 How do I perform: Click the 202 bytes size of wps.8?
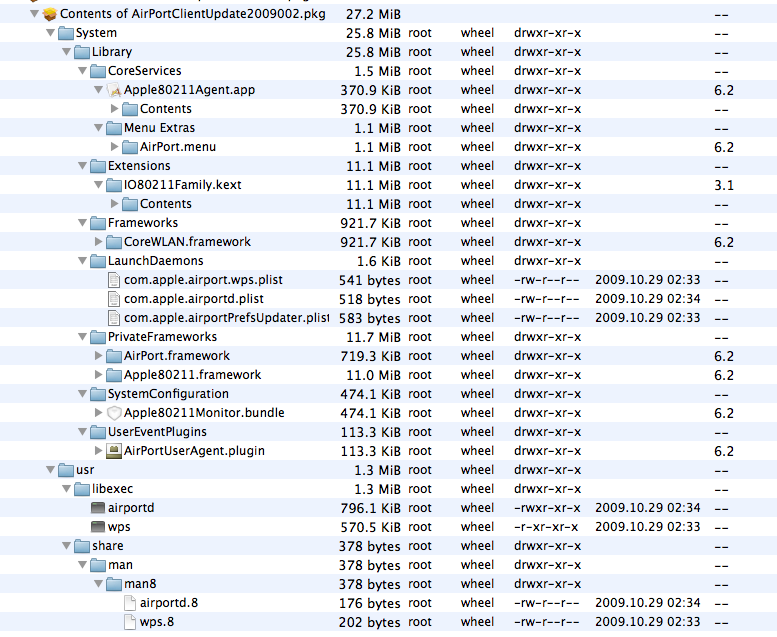370,622
